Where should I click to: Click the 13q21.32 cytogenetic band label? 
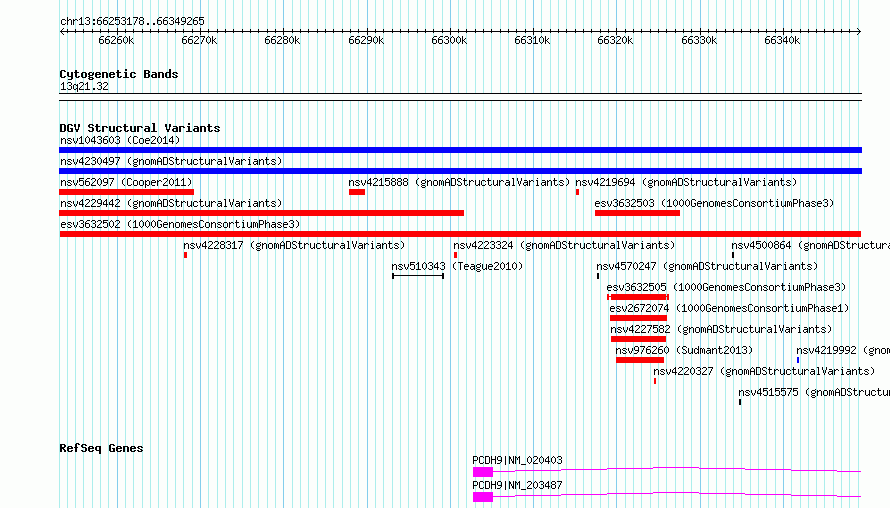(x=84, y=86)
